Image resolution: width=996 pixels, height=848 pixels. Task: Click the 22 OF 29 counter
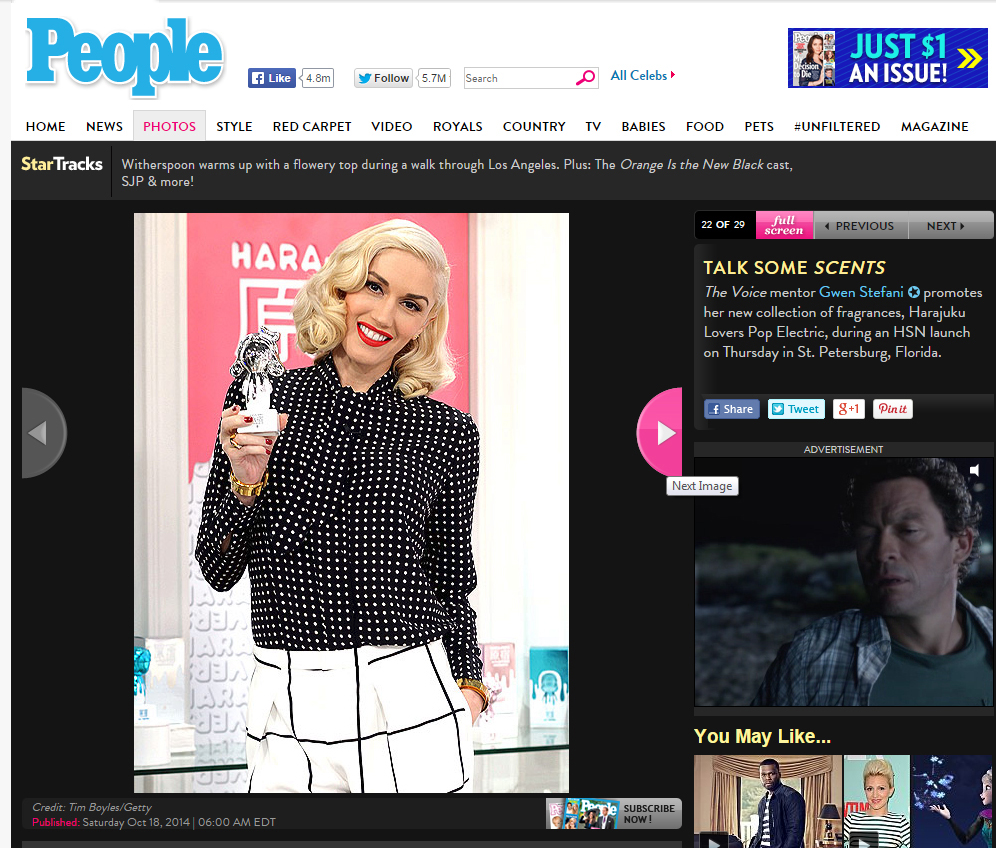(723, 225)
